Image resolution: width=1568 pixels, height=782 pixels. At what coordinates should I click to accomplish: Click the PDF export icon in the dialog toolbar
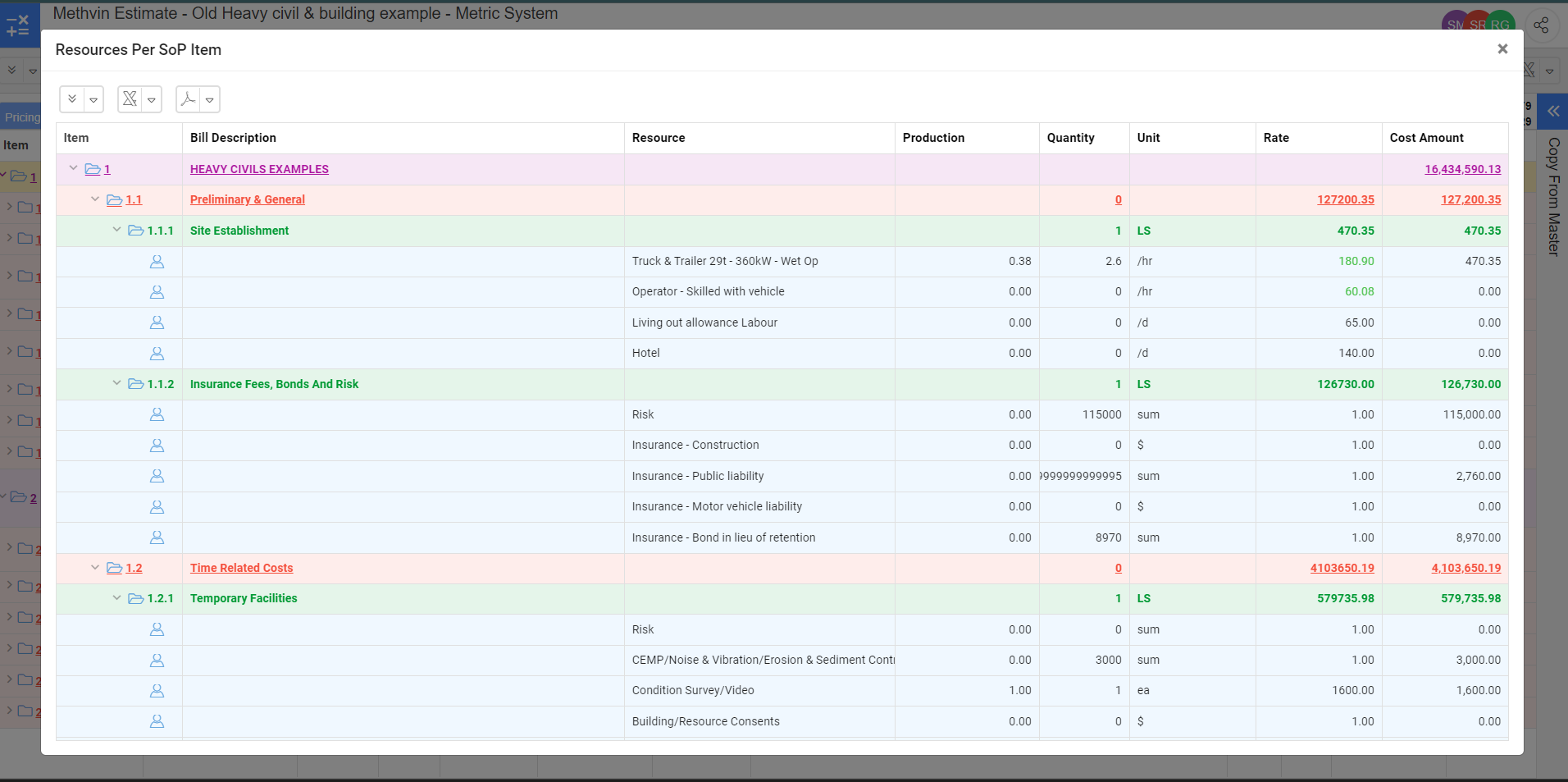(x=188, y=99)
